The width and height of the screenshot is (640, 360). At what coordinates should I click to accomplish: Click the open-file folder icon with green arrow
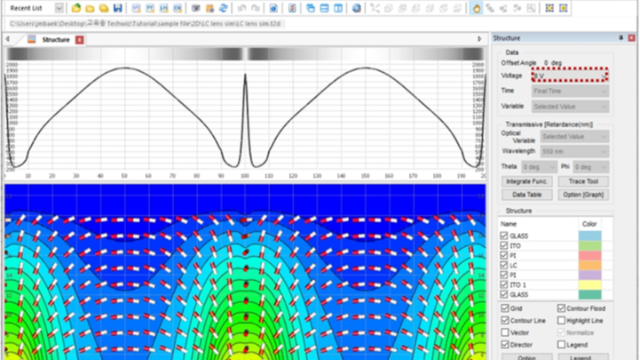click(76, 8)
